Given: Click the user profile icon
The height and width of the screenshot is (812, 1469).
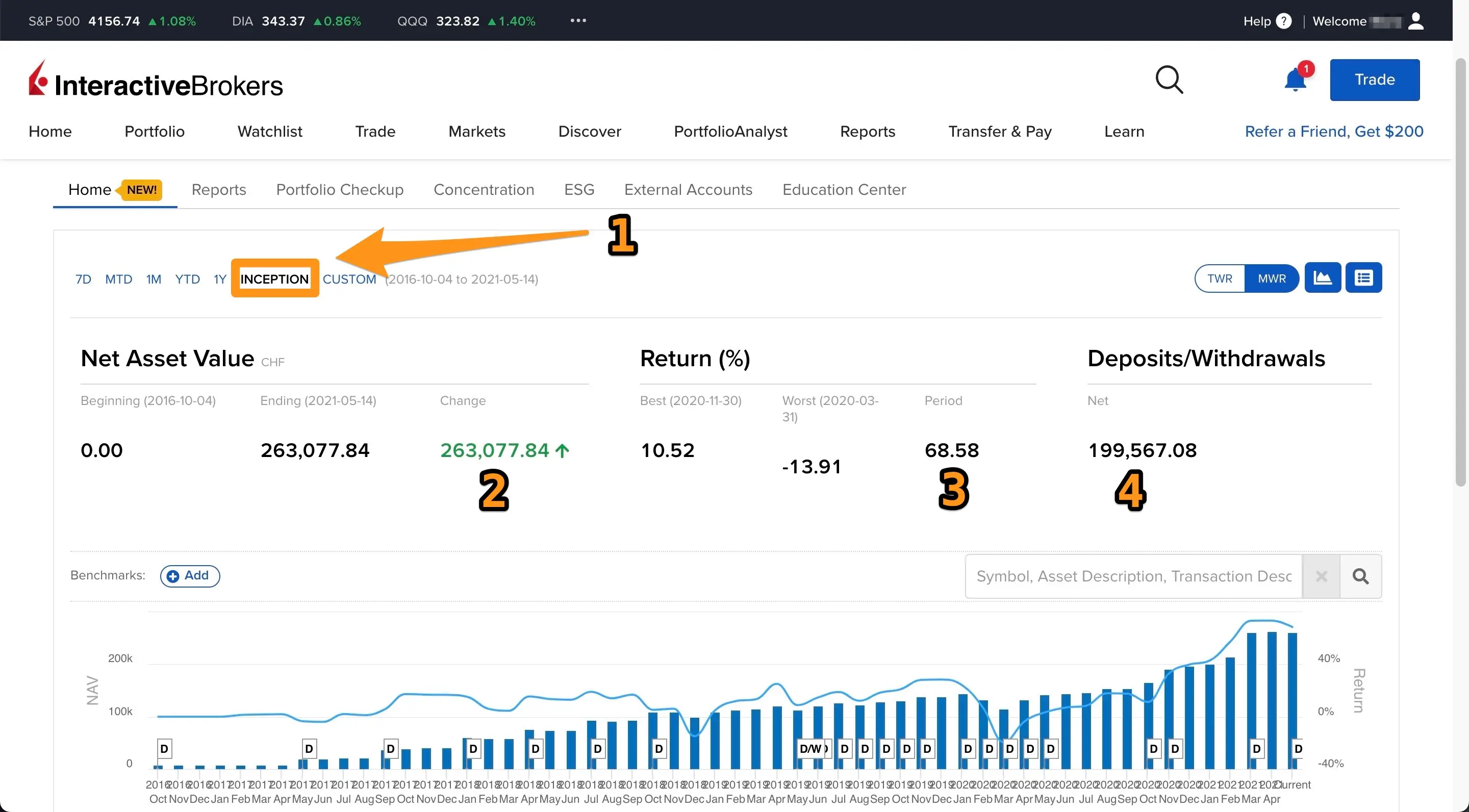Looking at the screenshot, I should point(1416,21).
